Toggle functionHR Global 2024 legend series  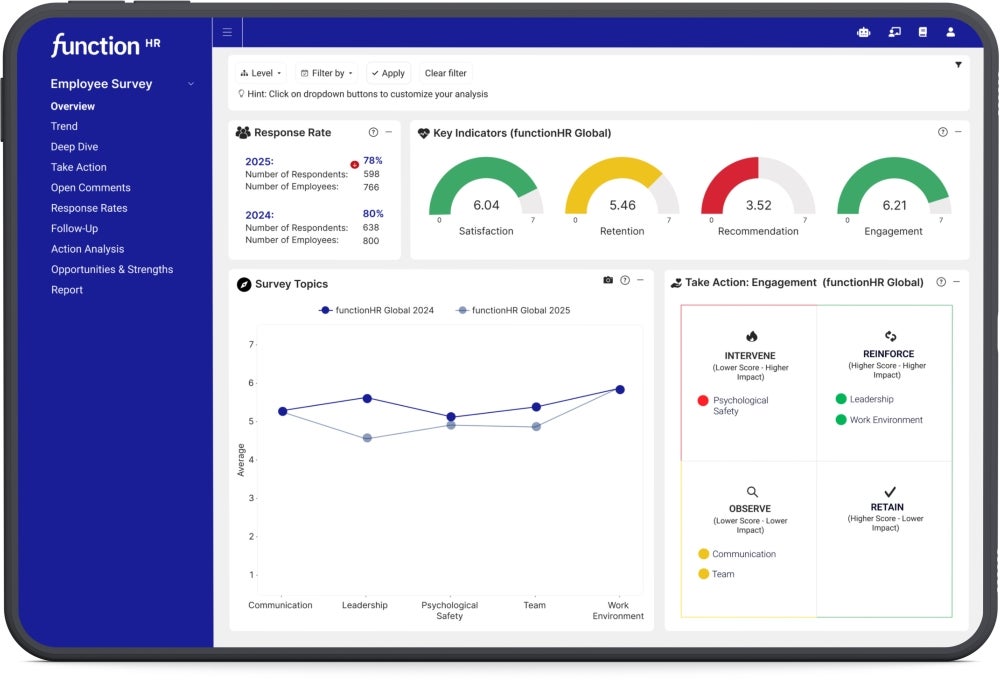click(x=376, y=310)
